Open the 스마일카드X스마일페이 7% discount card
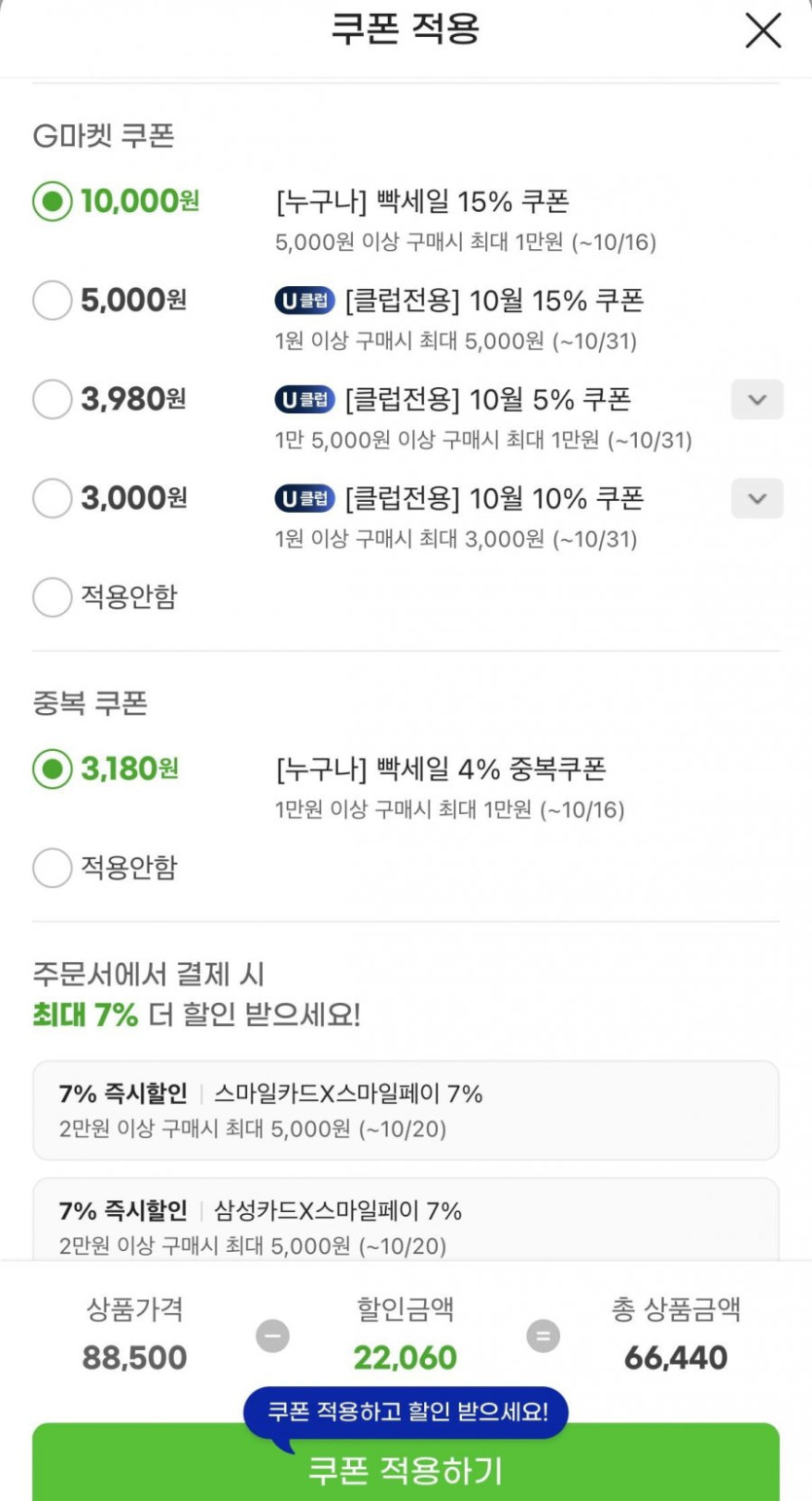Image resolution: width=812 pixels, height=1501 pixels. coord(406,1110)
